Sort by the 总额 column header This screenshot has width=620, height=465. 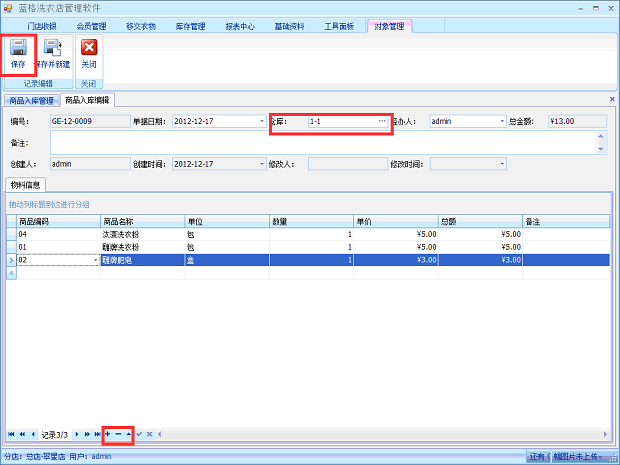pos(480,222)
